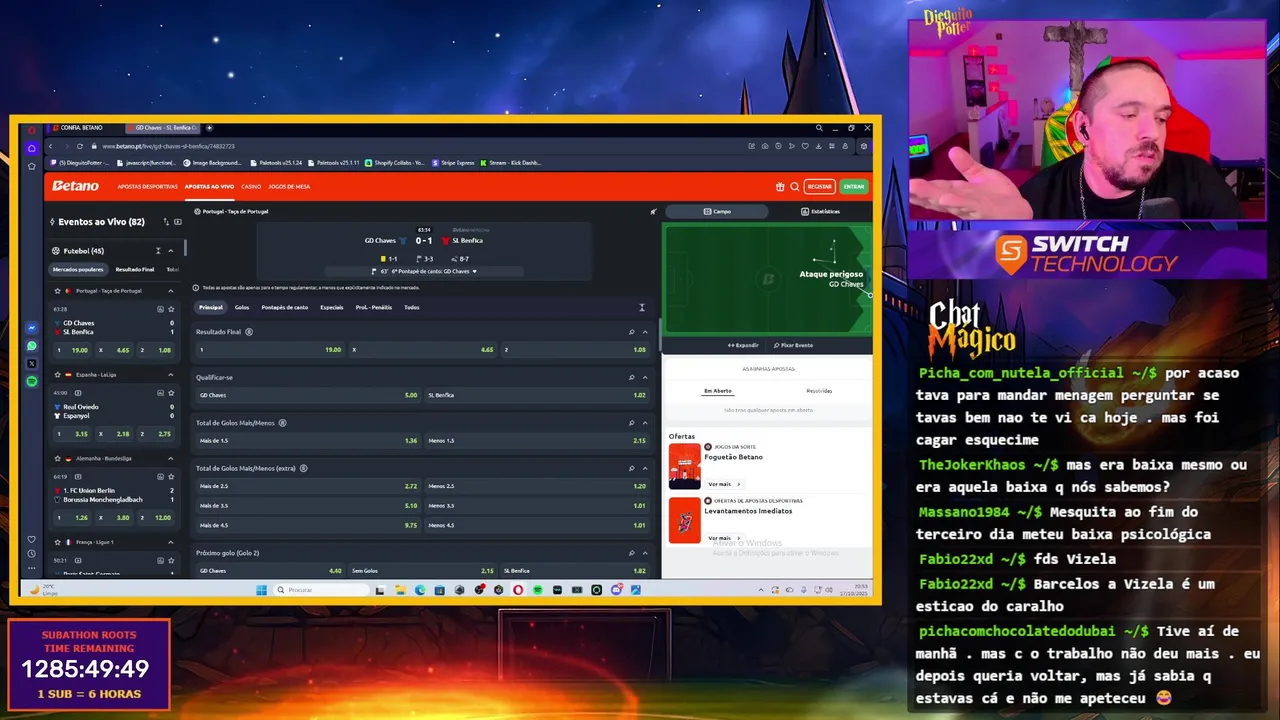Click info icon next to Resultado Final market

(x=249, y=332)
